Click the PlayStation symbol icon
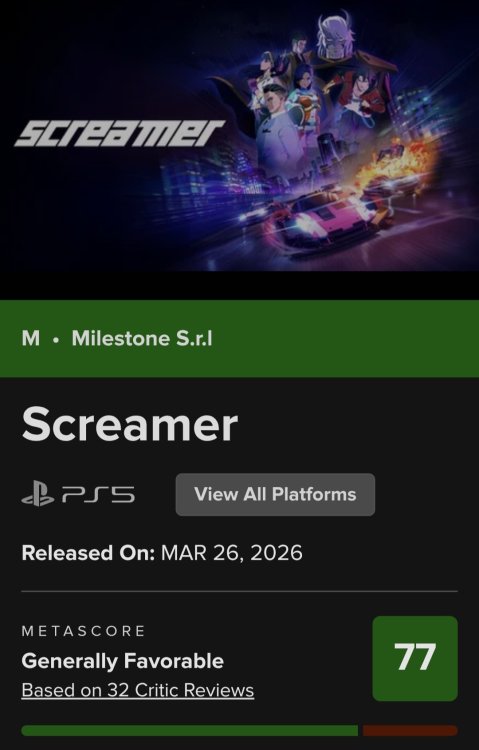Viewport: 479px width, 750px height. pos(38,495)
